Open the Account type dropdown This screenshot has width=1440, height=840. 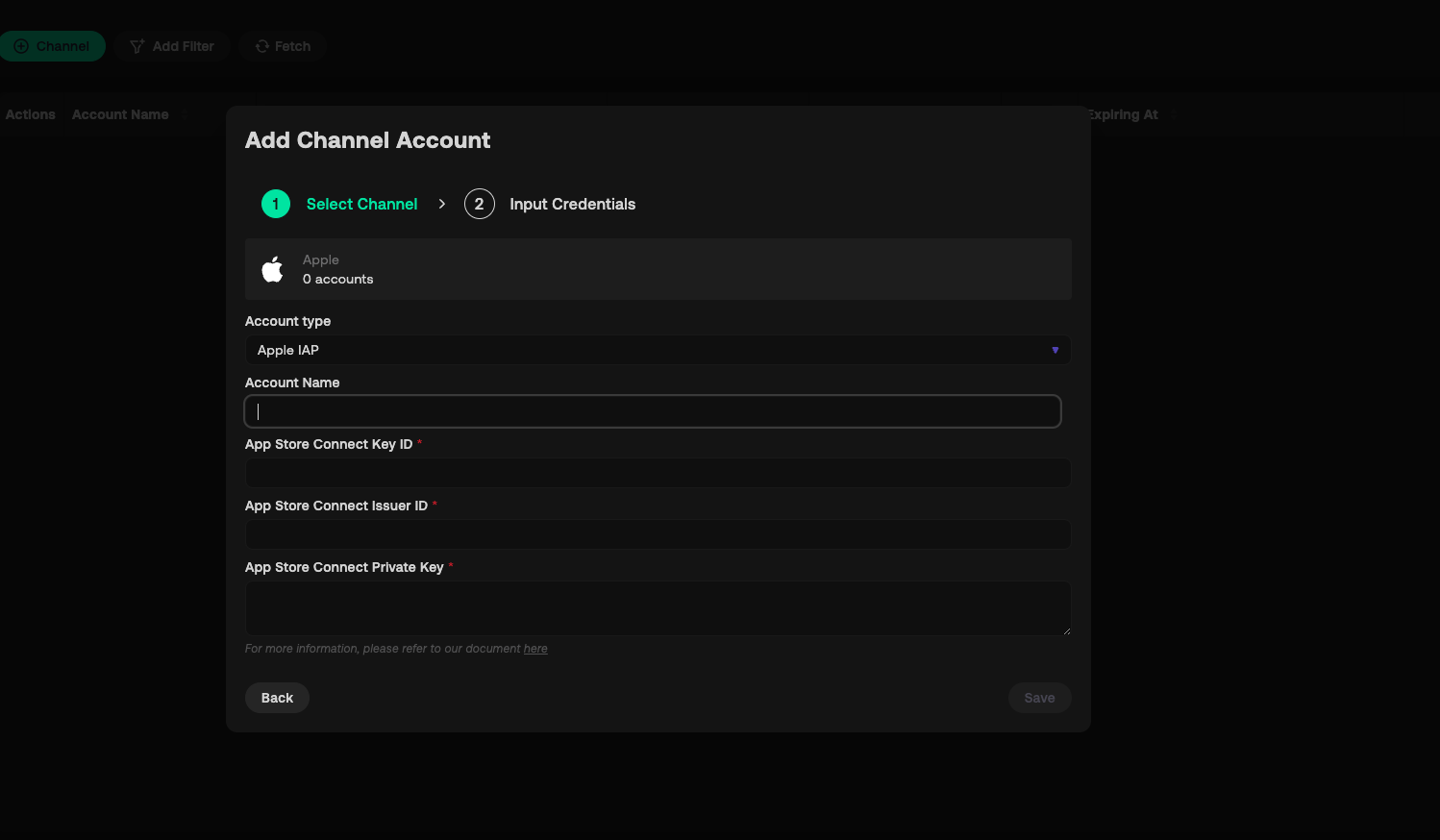[x=658, y=350]
